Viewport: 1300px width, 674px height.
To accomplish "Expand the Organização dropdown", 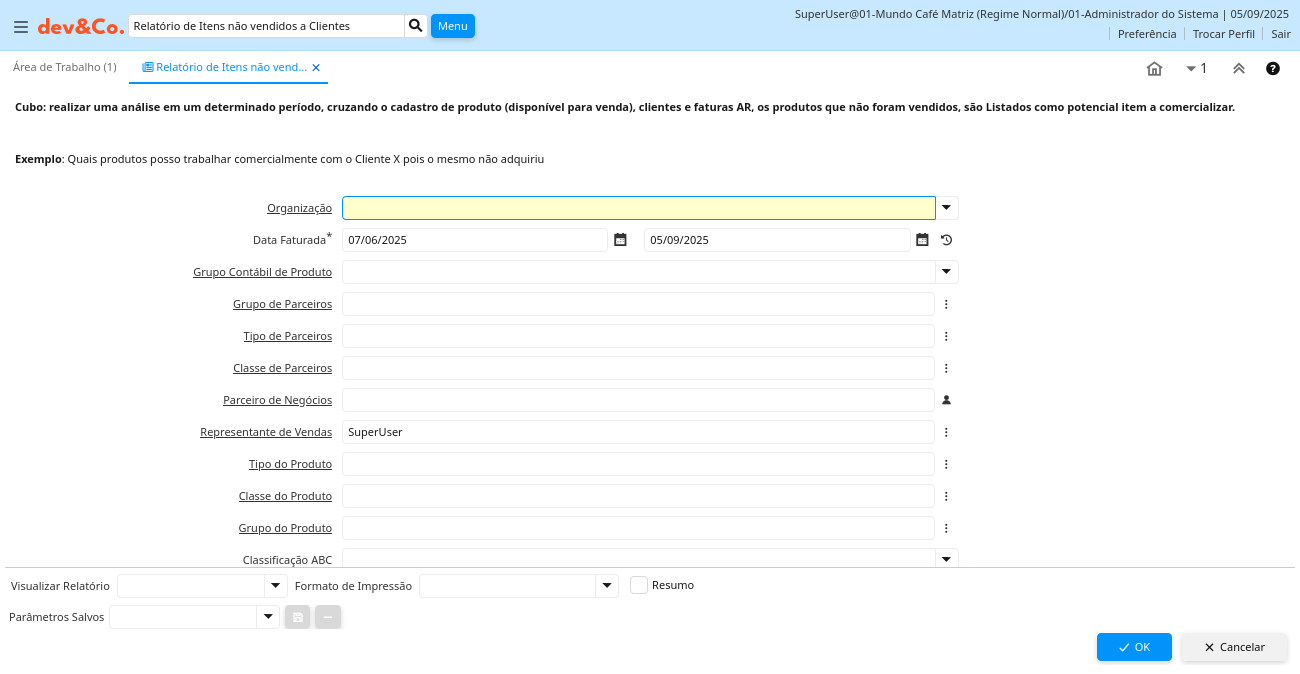I will point(946,208).
